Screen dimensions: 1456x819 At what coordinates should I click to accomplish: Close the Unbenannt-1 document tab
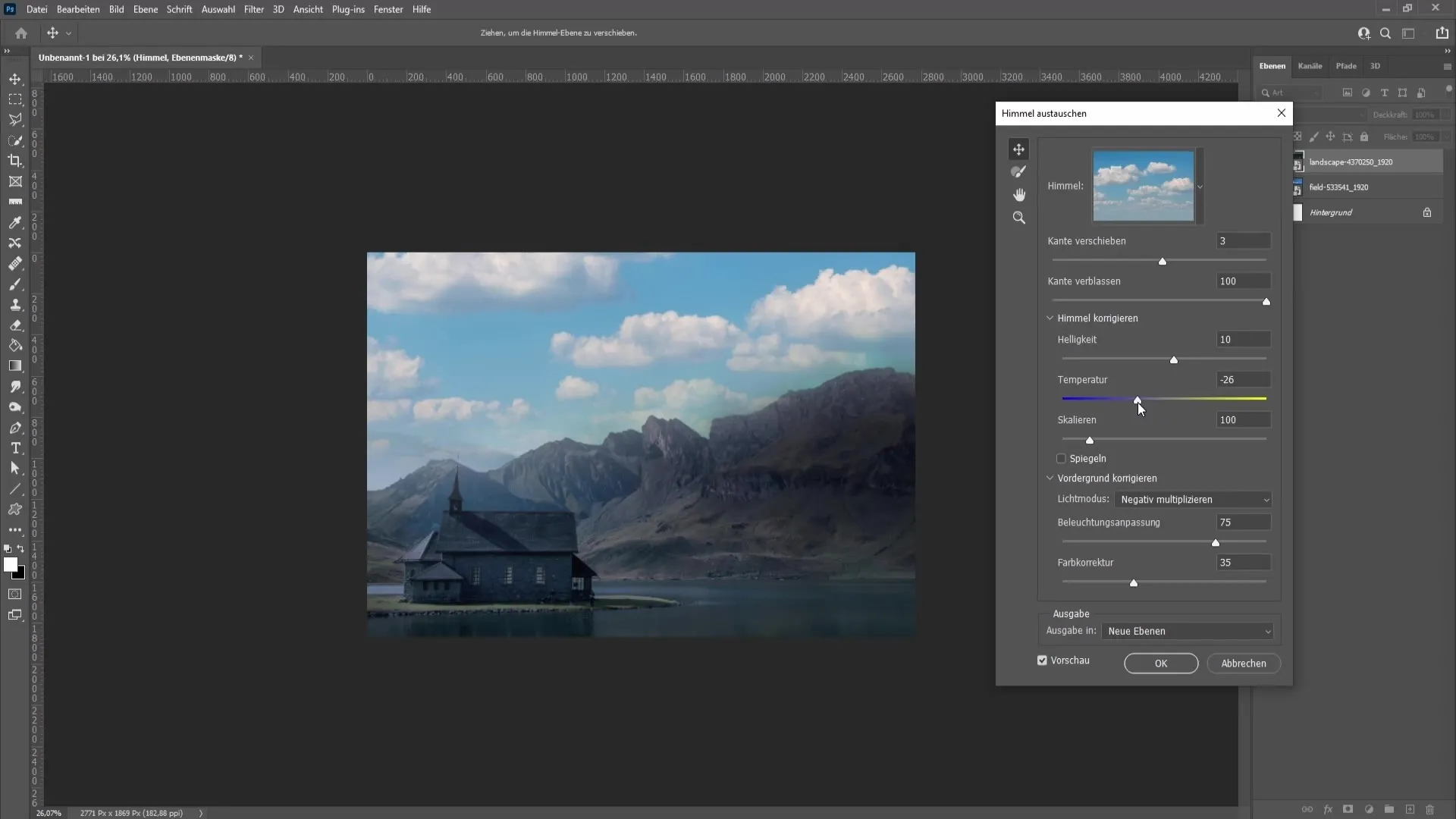[251, 58]
